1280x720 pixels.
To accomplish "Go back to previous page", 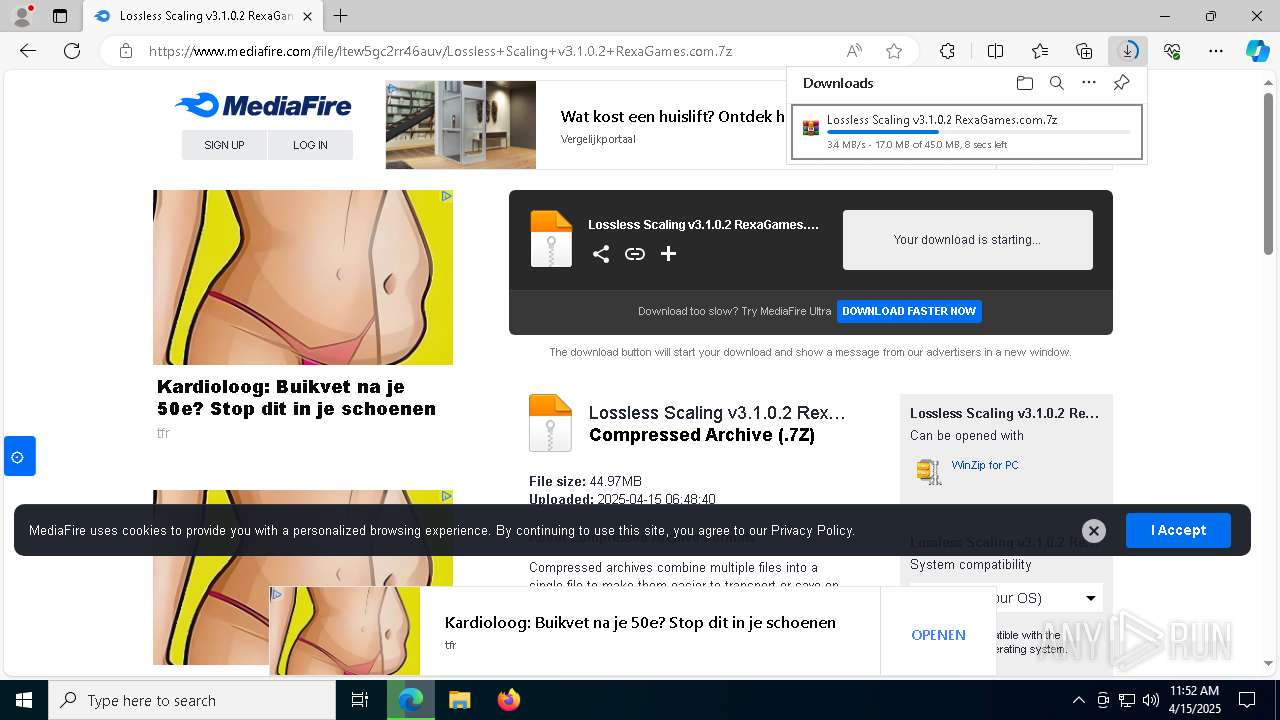I will (x=28, y=51).
